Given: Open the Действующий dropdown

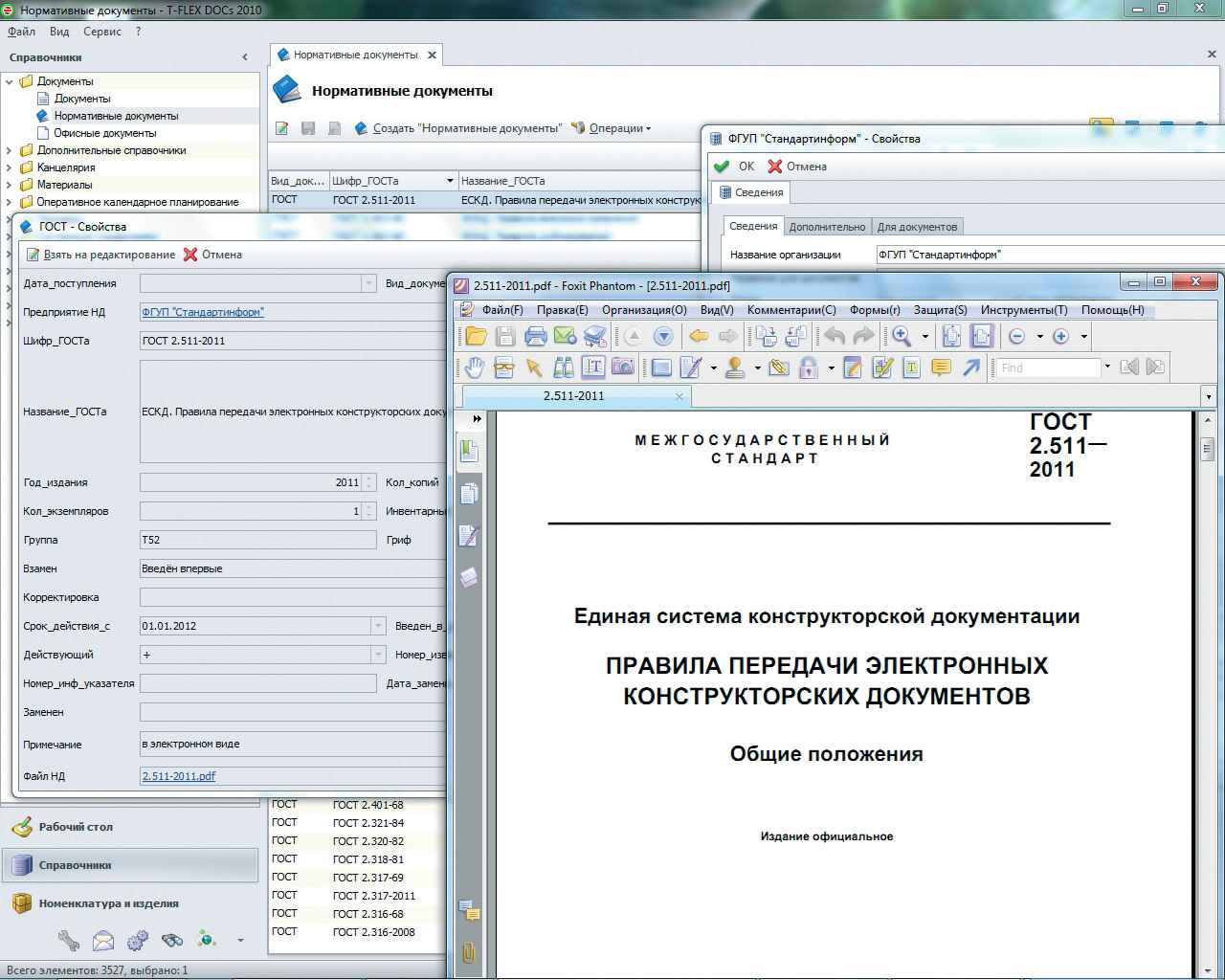Looking at the screenshot, I should [x=376, y=655].
